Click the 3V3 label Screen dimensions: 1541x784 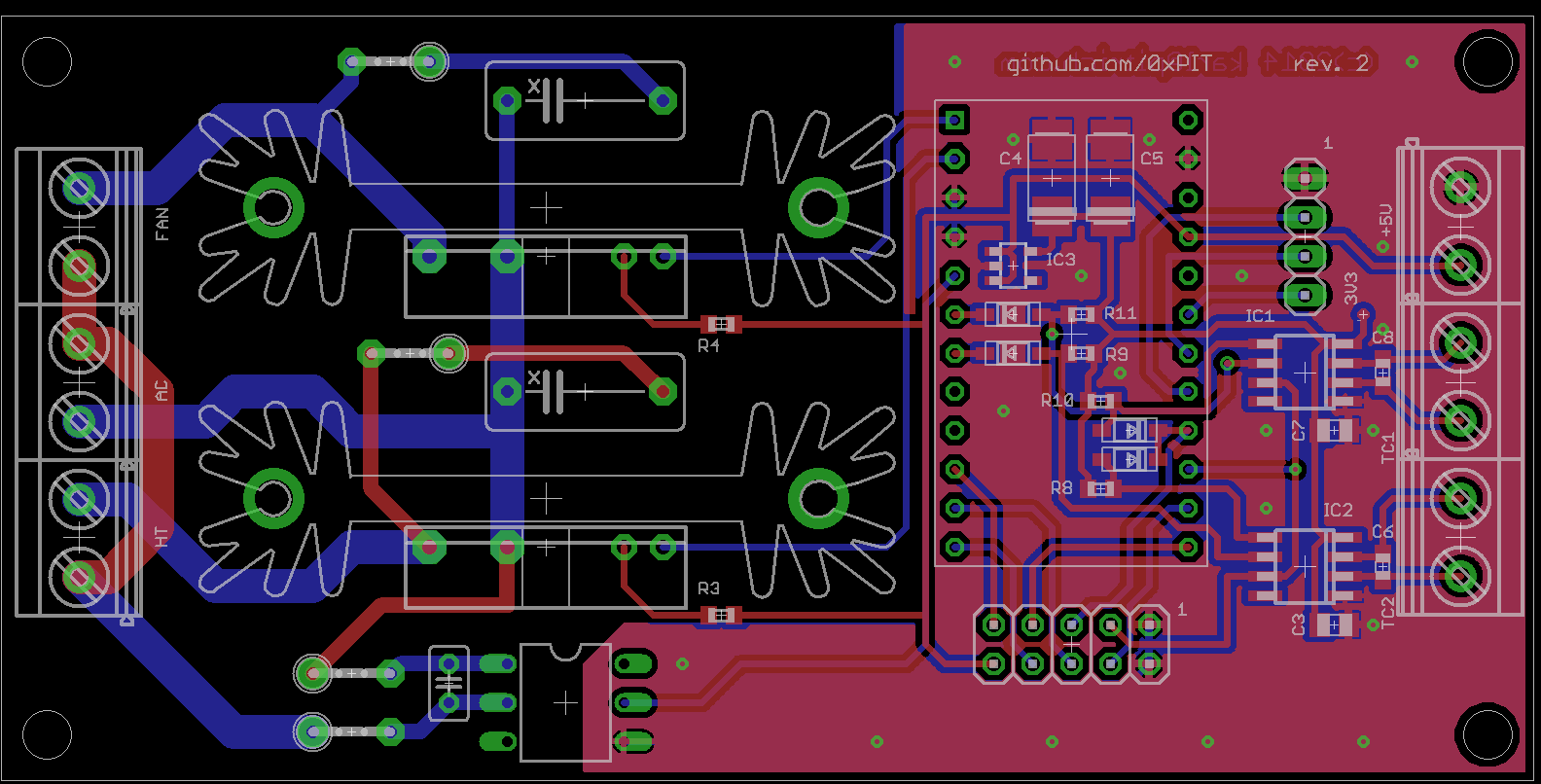tap(1351, 289)
